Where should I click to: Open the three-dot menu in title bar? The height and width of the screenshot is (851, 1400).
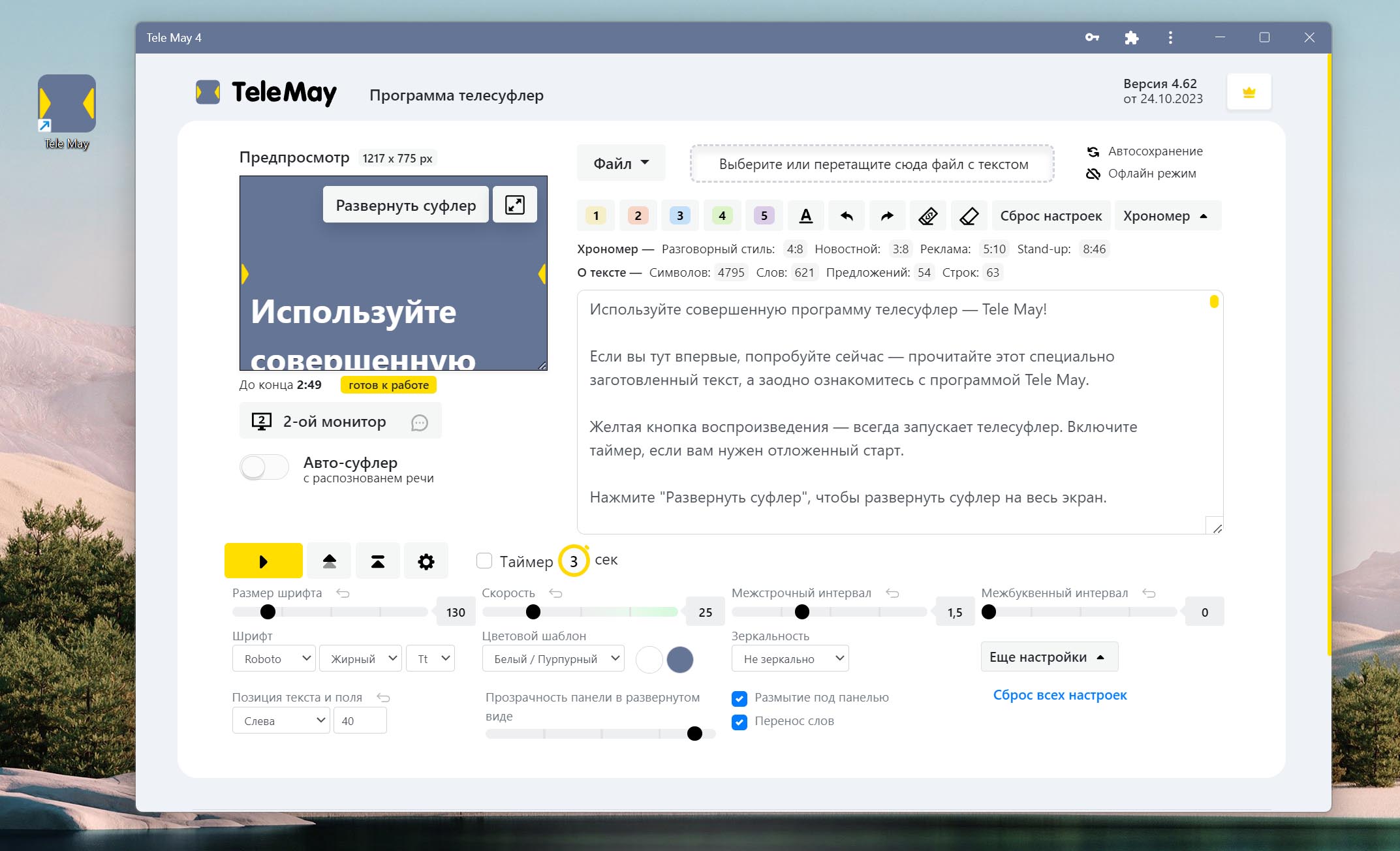[x=1170, y=37]
